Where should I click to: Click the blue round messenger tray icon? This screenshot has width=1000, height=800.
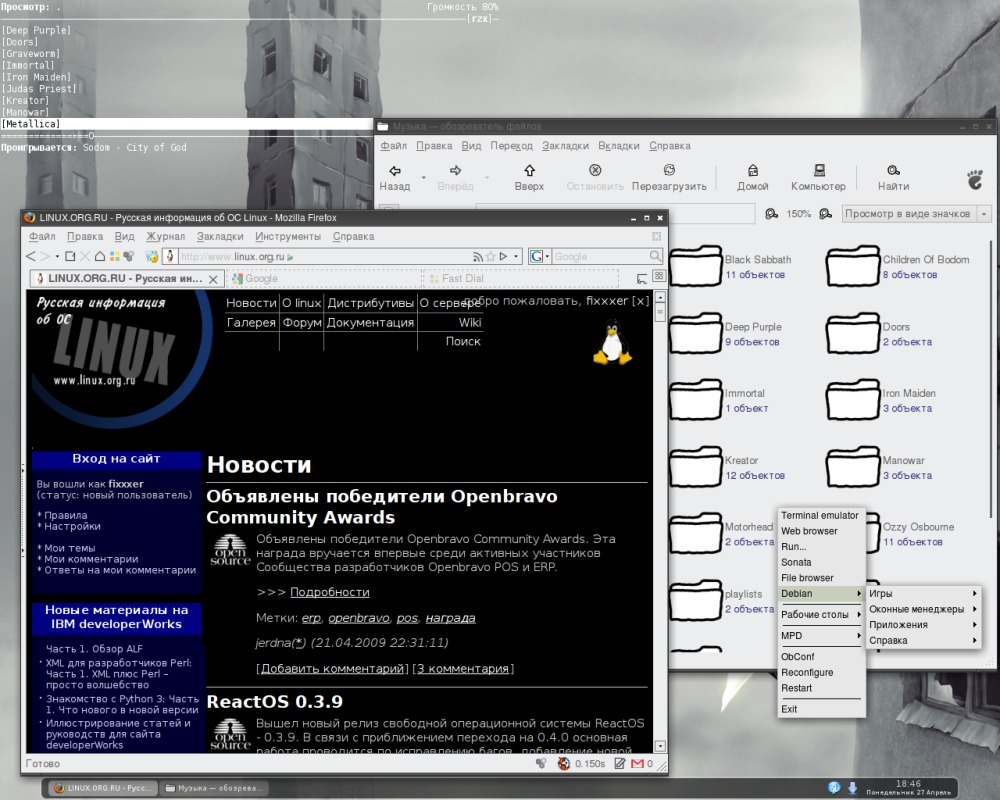point(834,788)
